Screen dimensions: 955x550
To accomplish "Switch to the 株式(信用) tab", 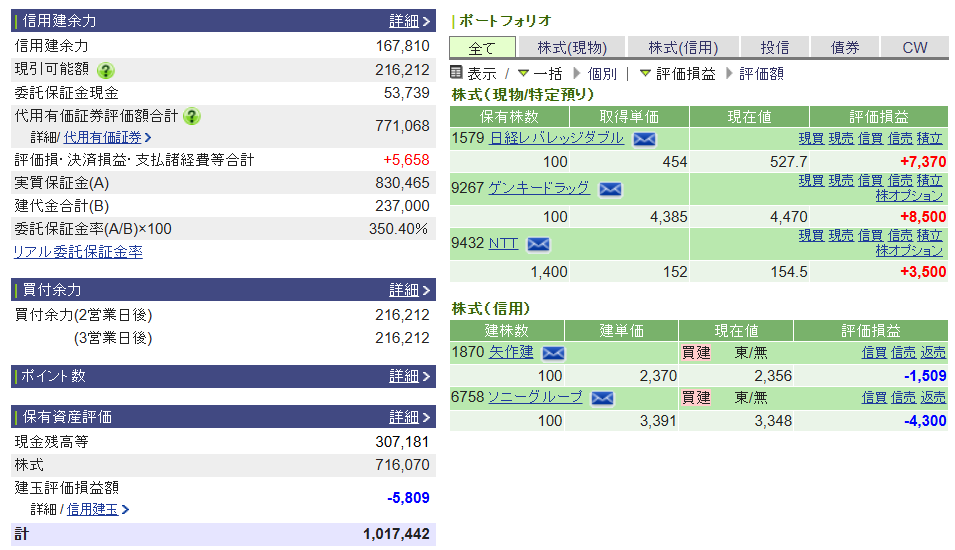I will click(x=683, y=47).
